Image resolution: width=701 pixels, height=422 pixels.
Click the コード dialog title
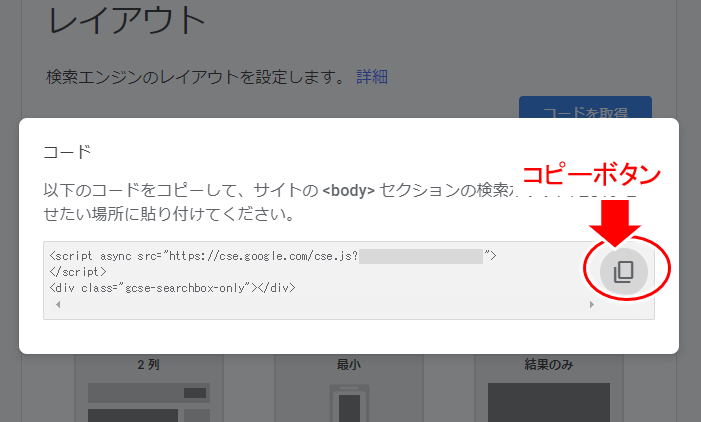67,152
